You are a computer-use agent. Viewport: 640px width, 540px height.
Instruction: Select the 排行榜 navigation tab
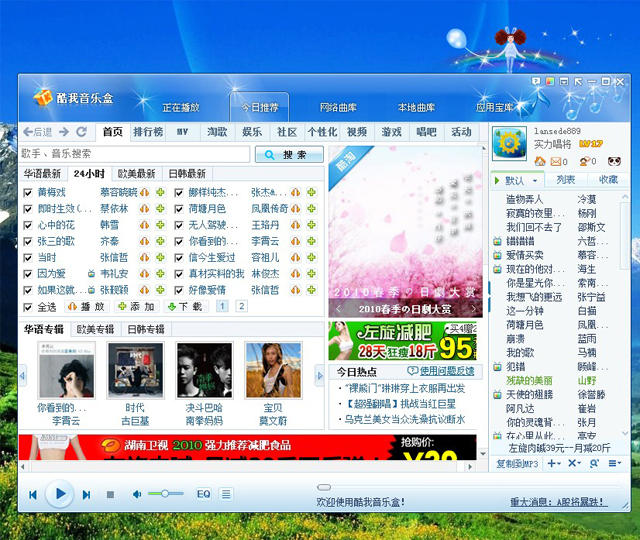click(148, 132)
